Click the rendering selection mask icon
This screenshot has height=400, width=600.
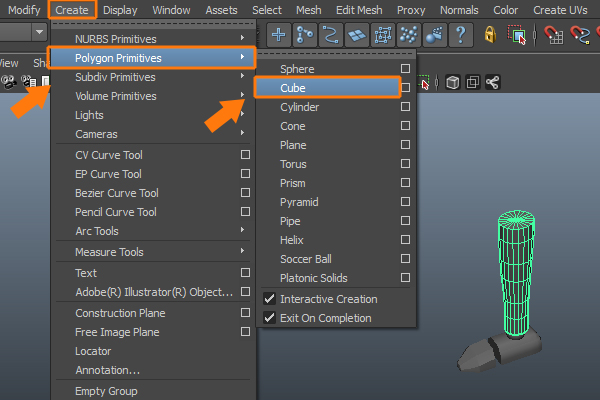435,35
